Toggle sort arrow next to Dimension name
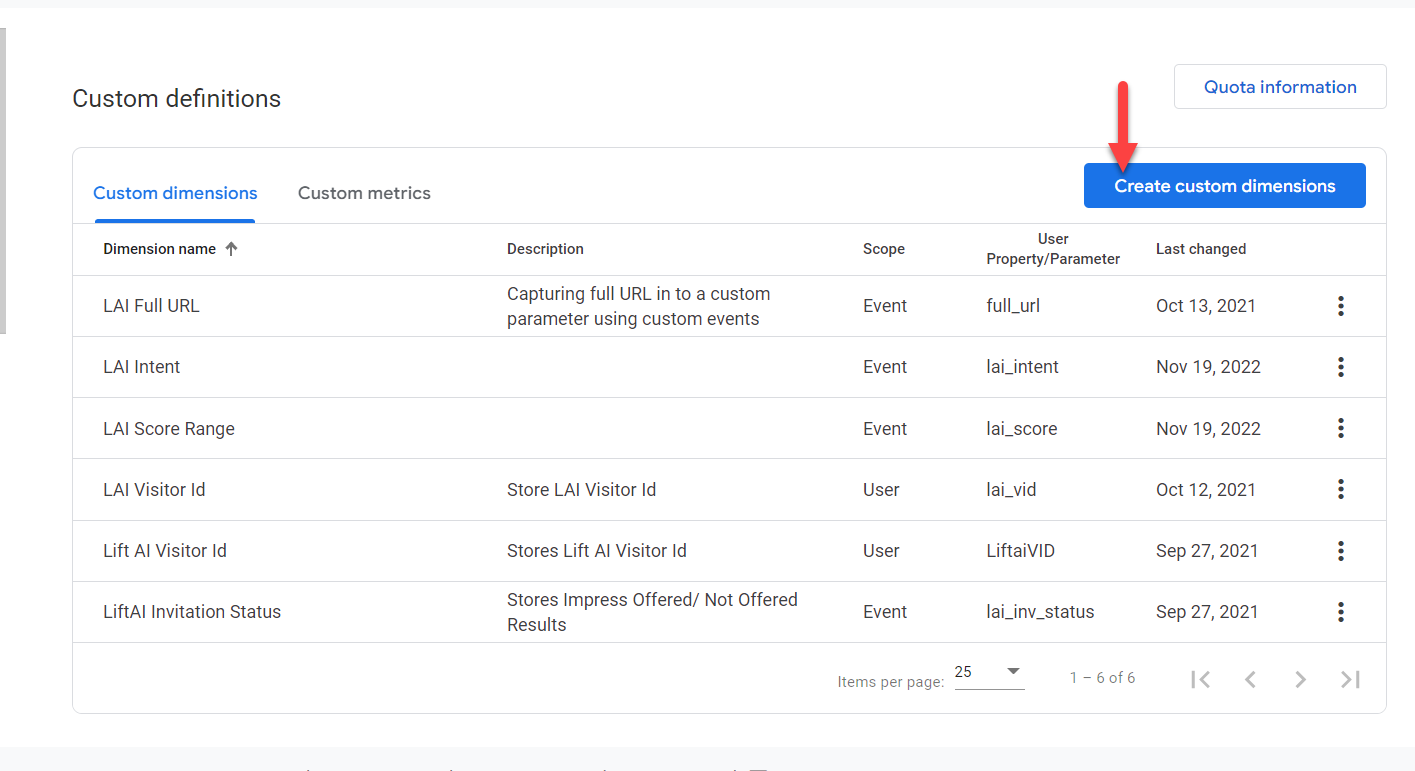 (231, 249)
